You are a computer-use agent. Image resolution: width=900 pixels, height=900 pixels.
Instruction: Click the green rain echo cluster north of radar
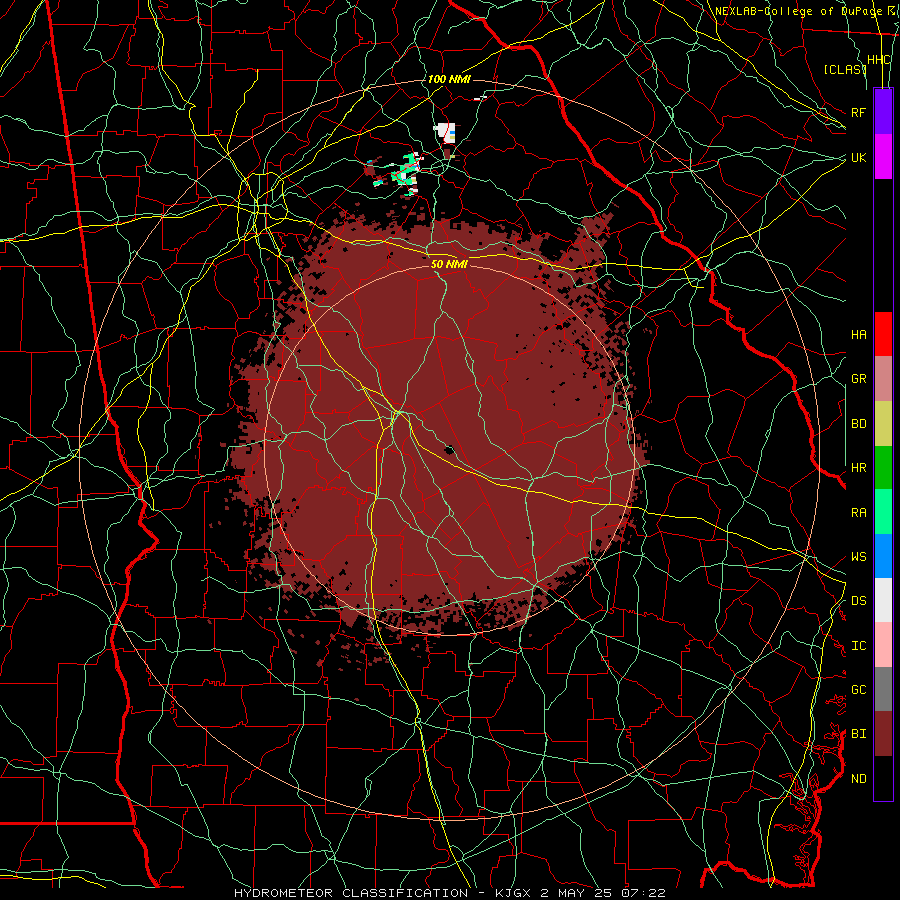click(406, 170)
